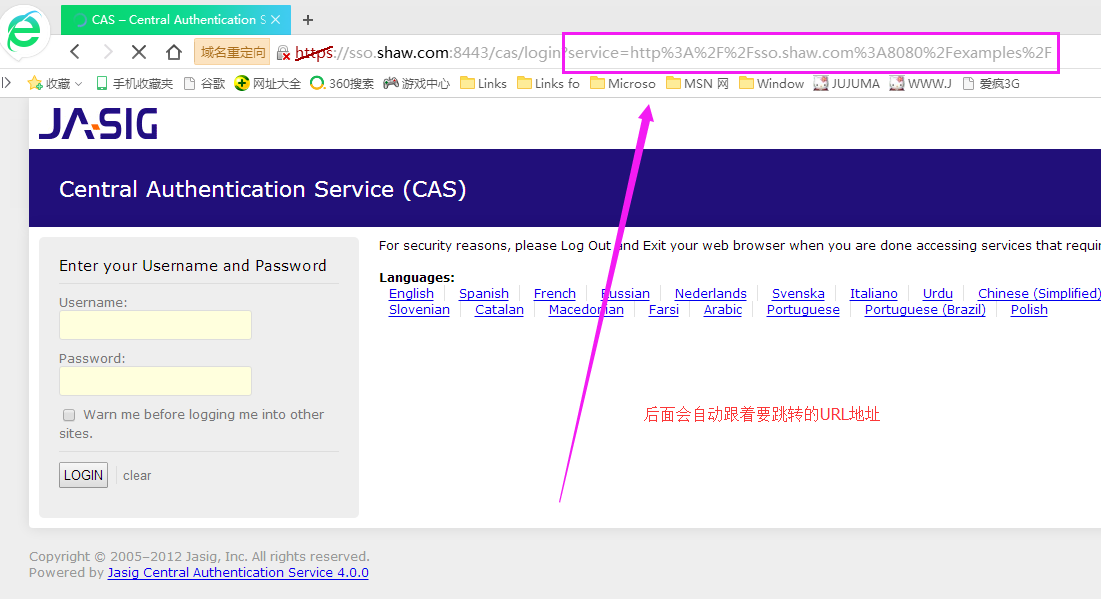1101x599 pixels.
Task: Click the insecure certificate lock icon
Action: 283,53
